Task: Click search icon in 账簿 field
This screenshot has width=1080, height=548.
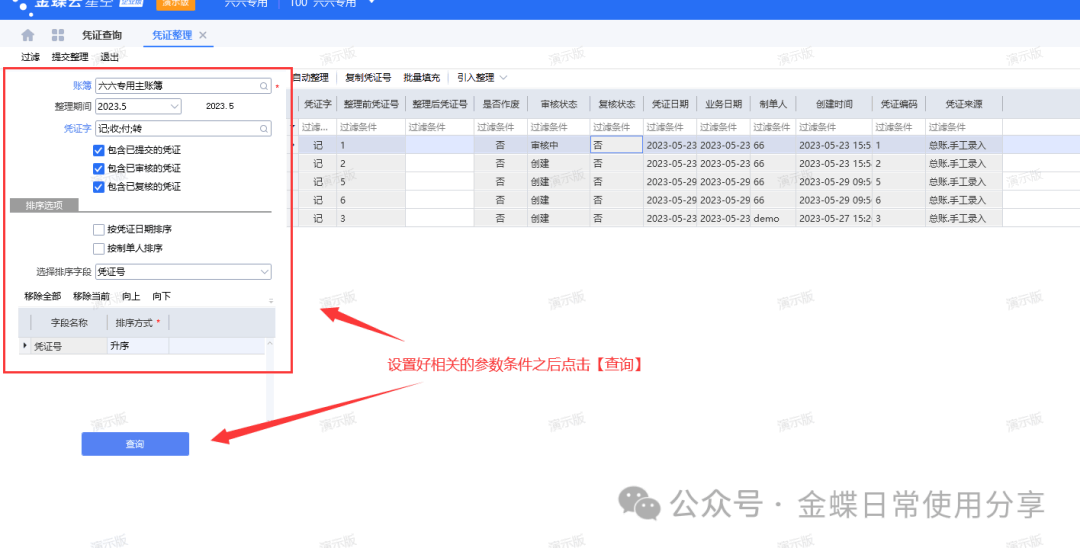Action: point(264,86)
